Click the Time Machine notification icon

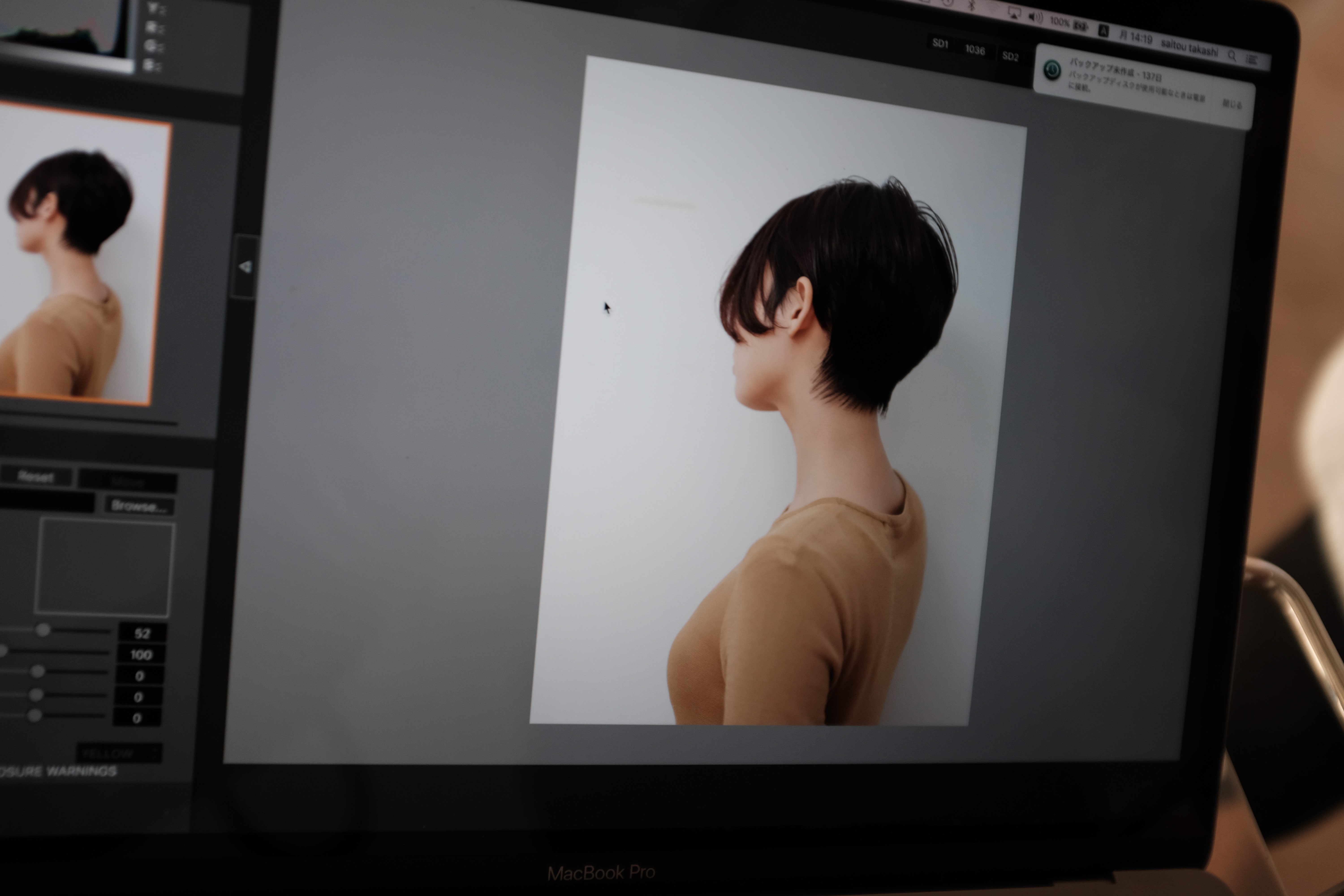[x=1052, y=70]
